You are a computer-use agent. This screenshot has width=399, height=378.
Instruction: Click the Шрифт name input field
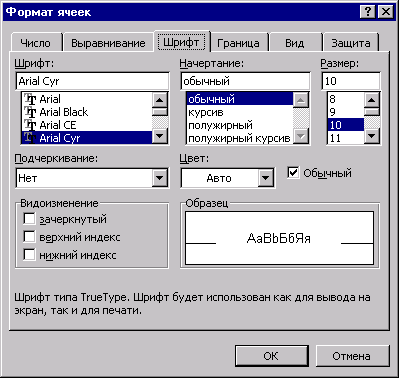click(92, 81)
